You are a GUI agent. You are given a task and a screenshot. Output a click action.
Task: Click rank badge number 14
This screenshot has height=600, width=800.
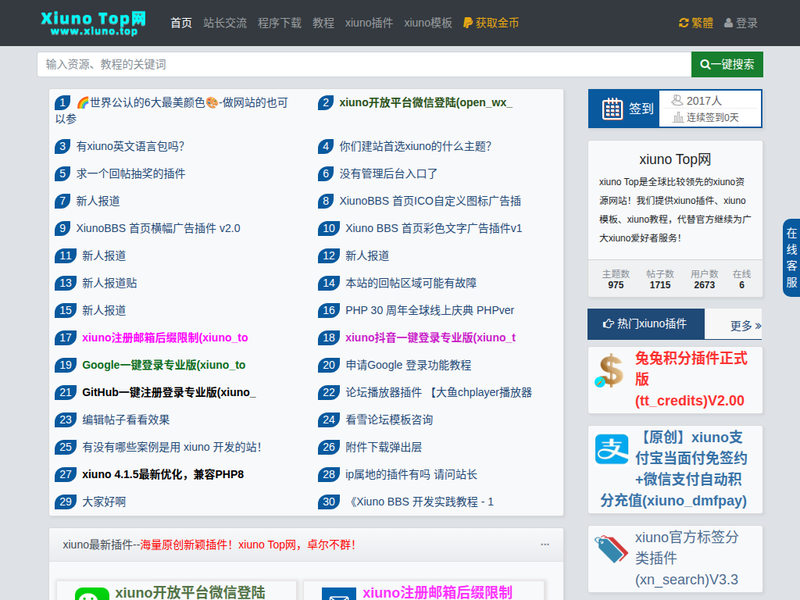pyautogui.click(x=329, y=283)
